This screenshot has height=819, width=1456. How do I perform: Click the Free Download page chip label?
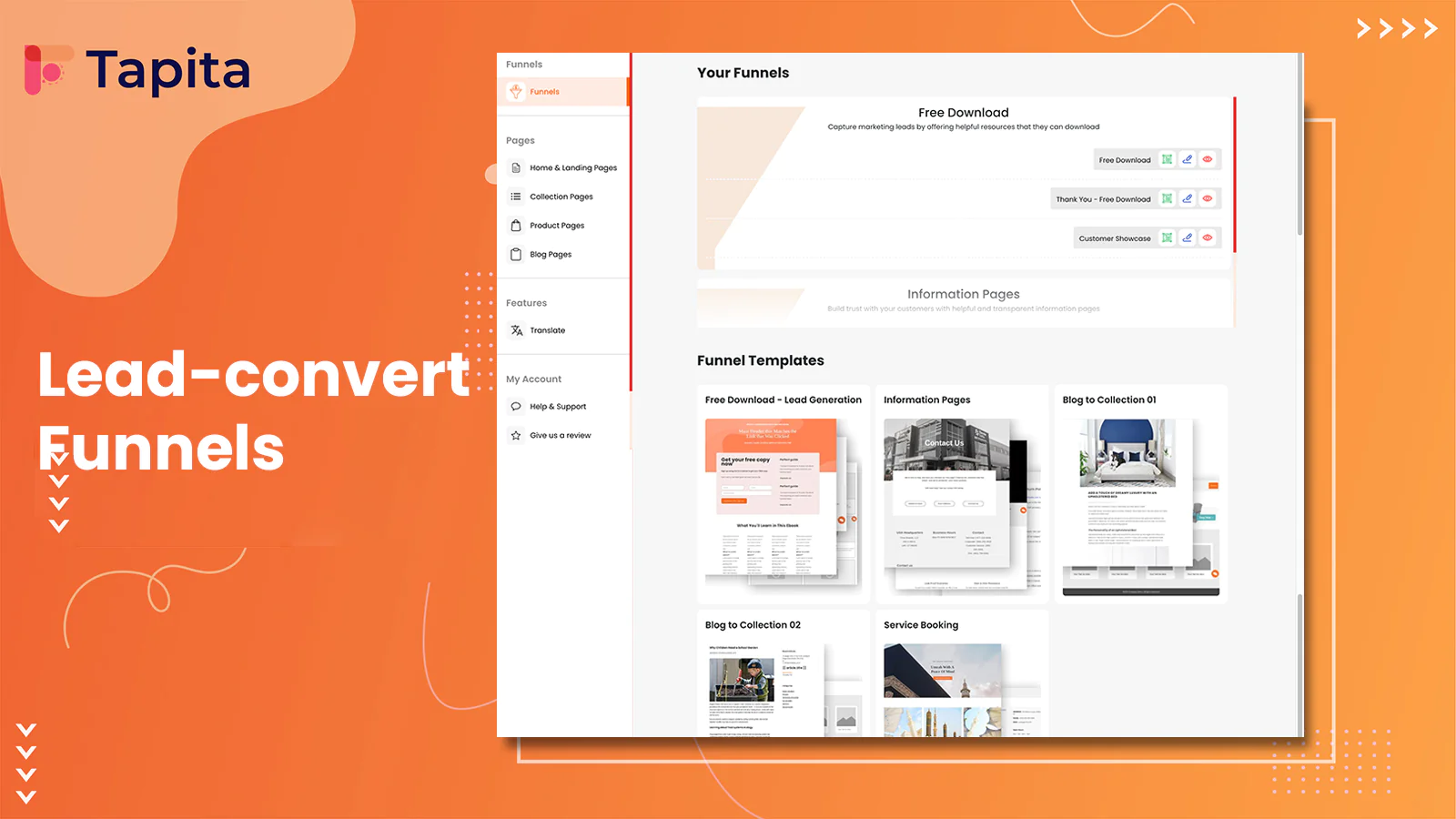1125,160
